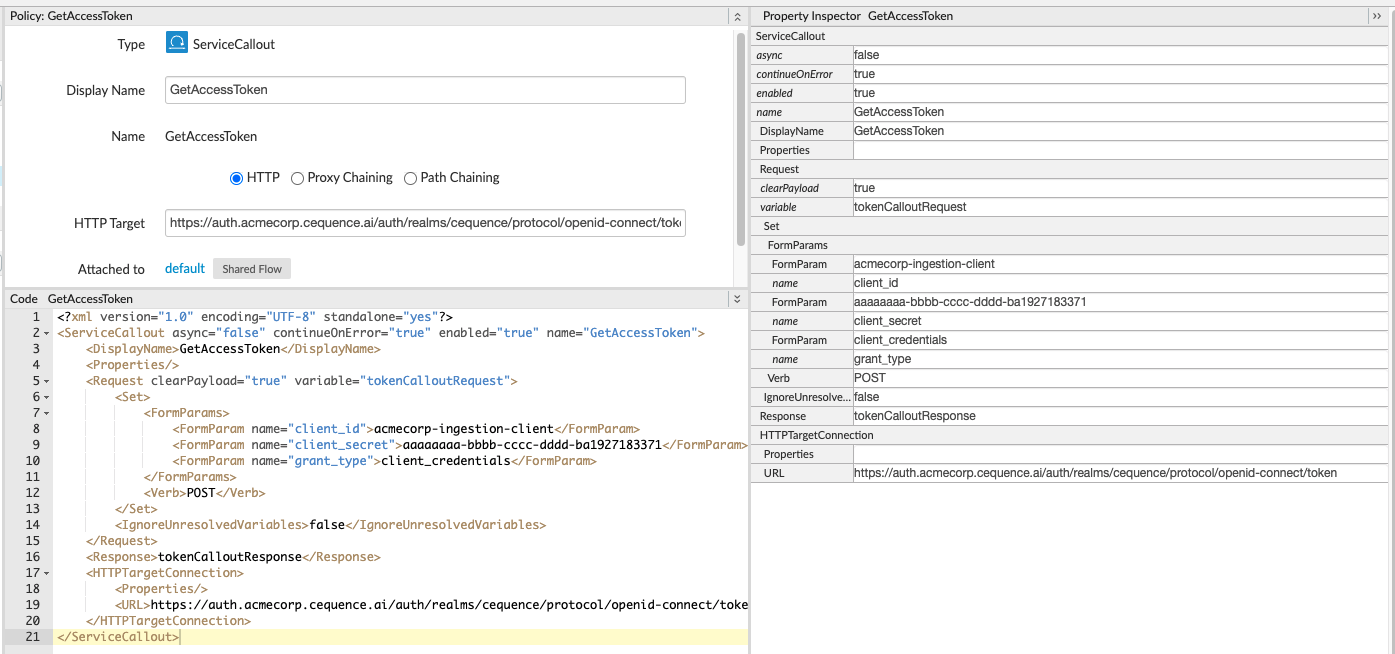Open the default shared flow link
The image size is (1395, 654).
(x=184, y=269)
